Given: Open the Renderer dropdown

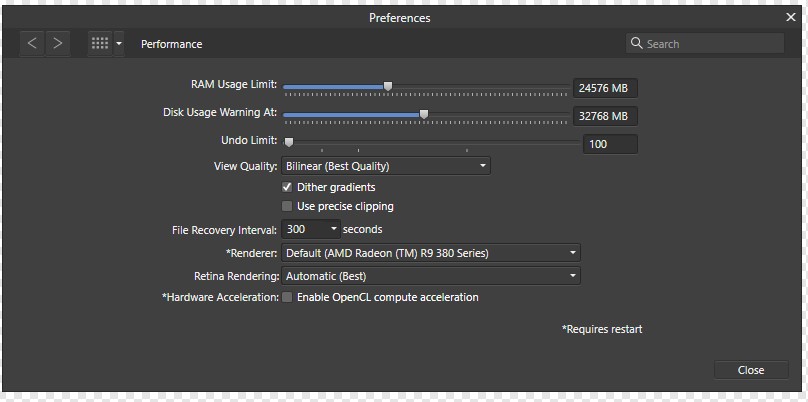Looking at the screenshot, I should point(431,253).
